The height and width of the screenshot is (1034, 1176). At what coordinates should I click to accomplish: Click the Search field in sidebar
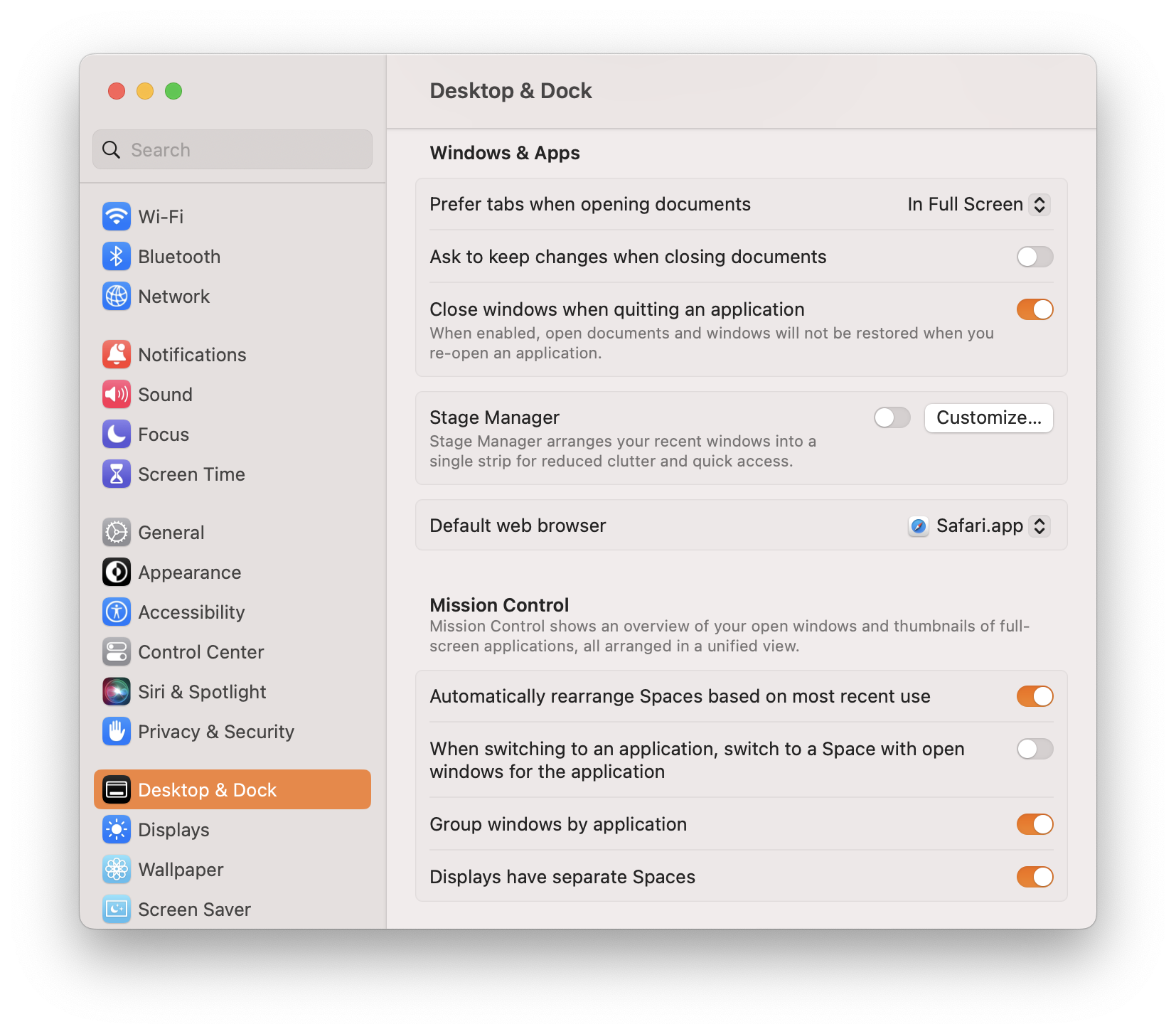pos(232,149)
